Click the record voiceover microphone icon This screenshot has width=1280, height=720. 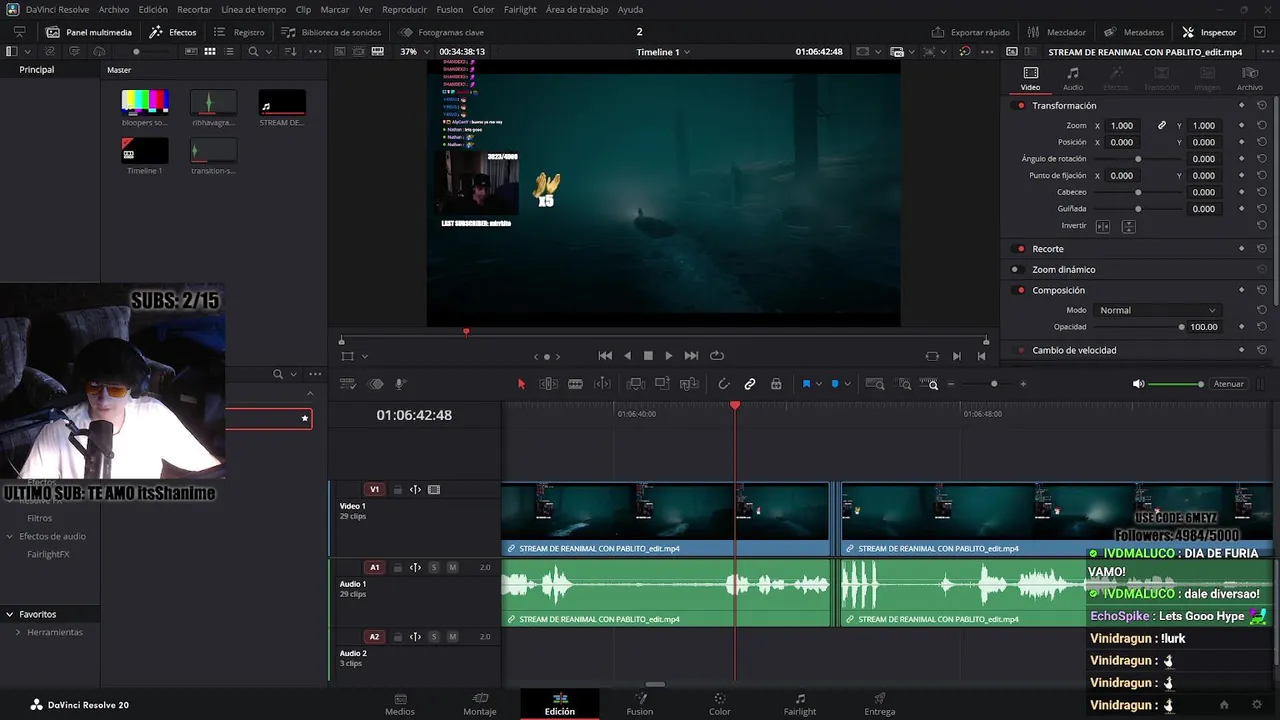[400, 384]
